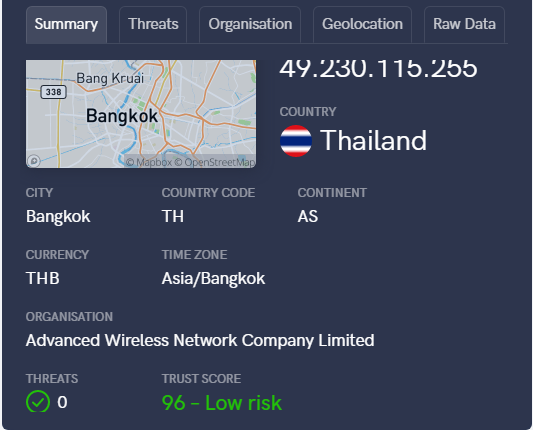The height and width of the screenshot is (430, 533).
Task: Click the Advanced Wireless Network Company organisation
Action: pos(200,341)
